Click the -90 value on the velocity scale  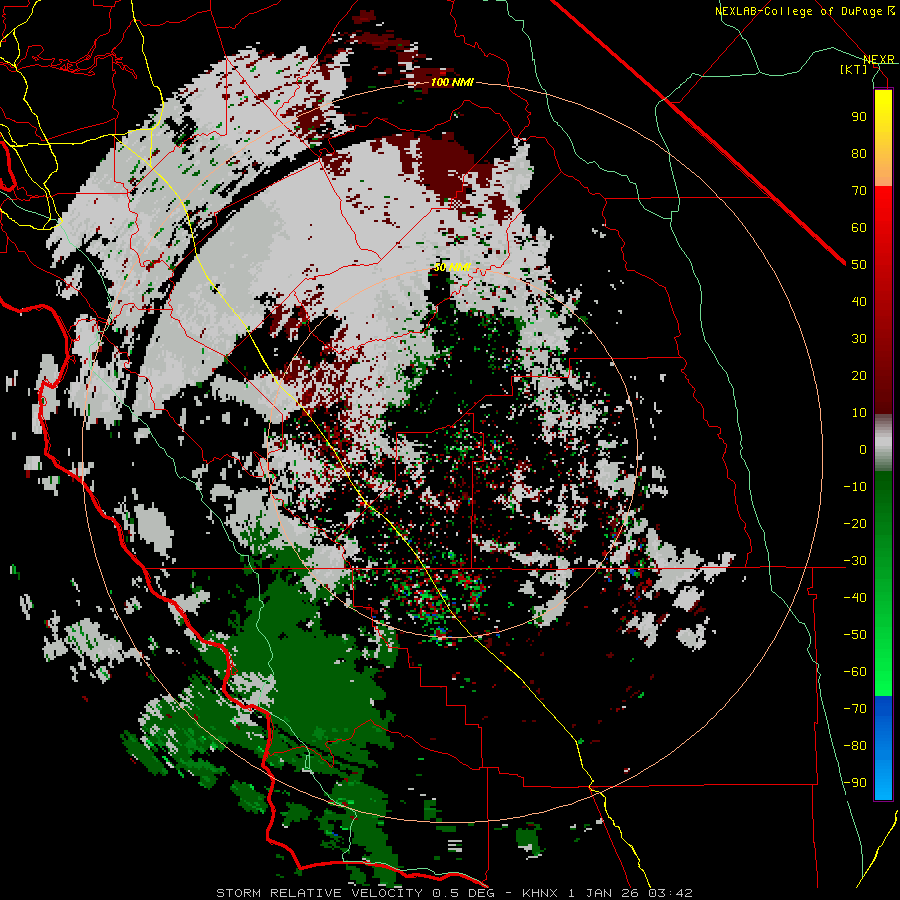(855, 783)
